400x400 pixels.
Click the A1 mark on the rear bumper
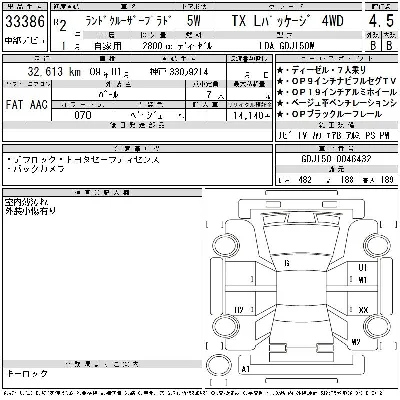(246, 369)
